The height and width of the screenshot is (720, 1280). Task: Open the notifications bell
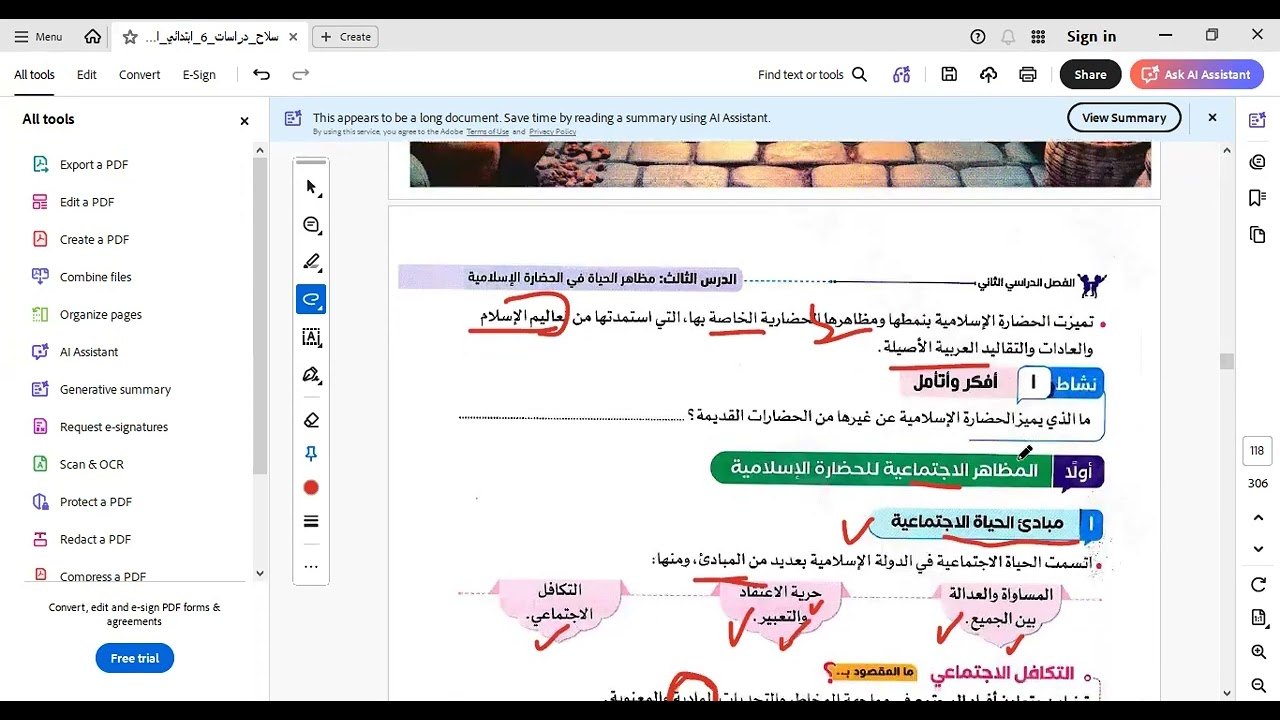1008,37
